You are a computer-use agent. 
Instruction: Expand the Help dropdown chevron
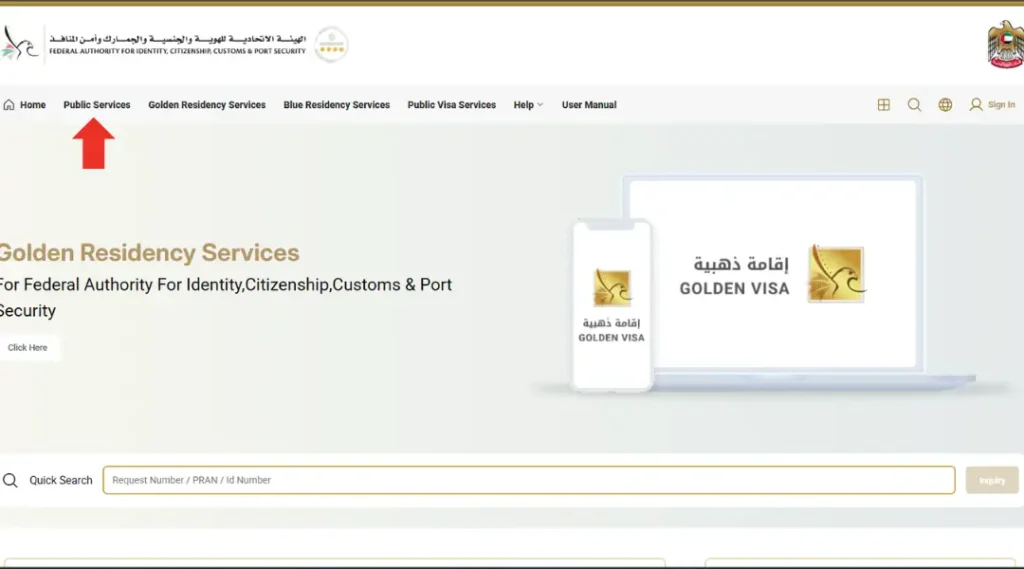tap(540, 105)
